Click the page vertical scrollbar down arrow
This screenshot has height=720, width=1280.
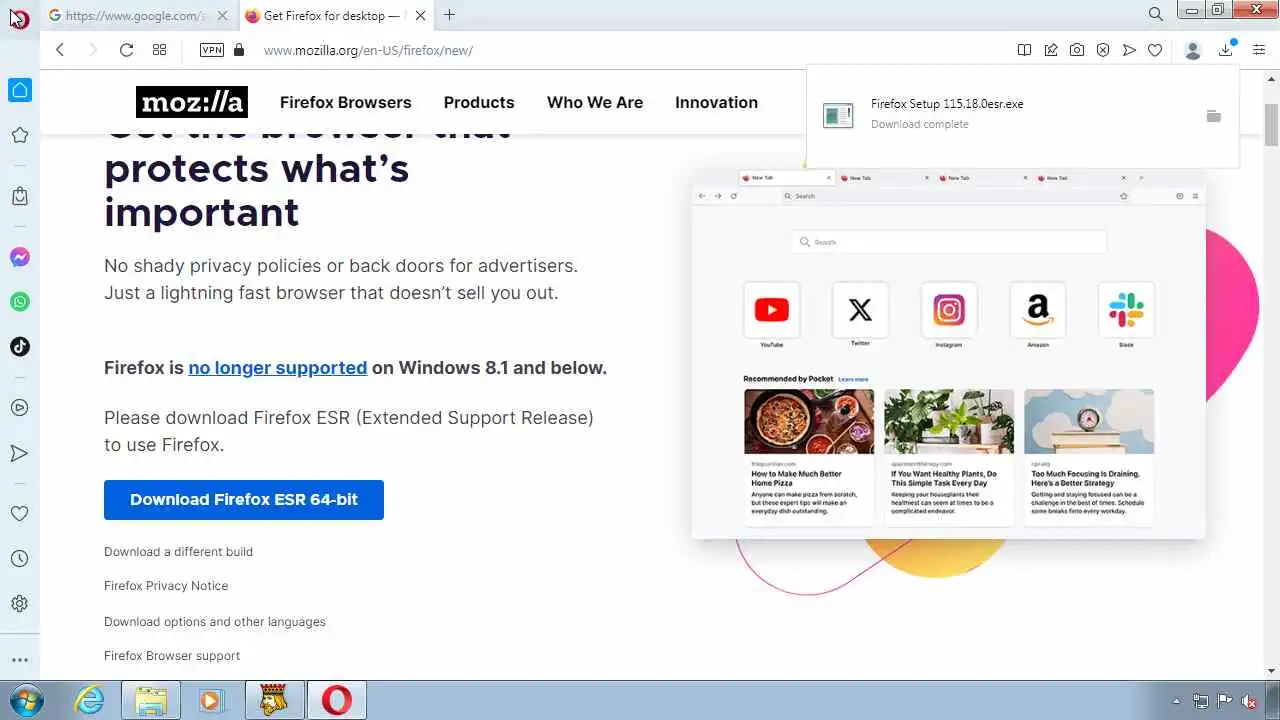pyautogui.click(x=1271, y=671)
